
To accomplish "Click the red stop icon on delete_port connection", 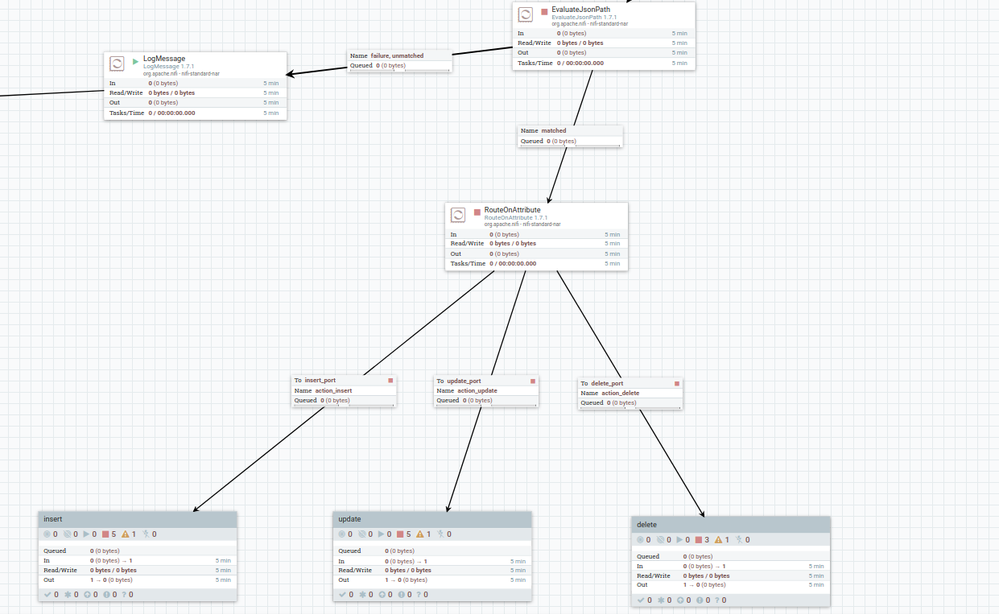I will [x=677, y=383].
